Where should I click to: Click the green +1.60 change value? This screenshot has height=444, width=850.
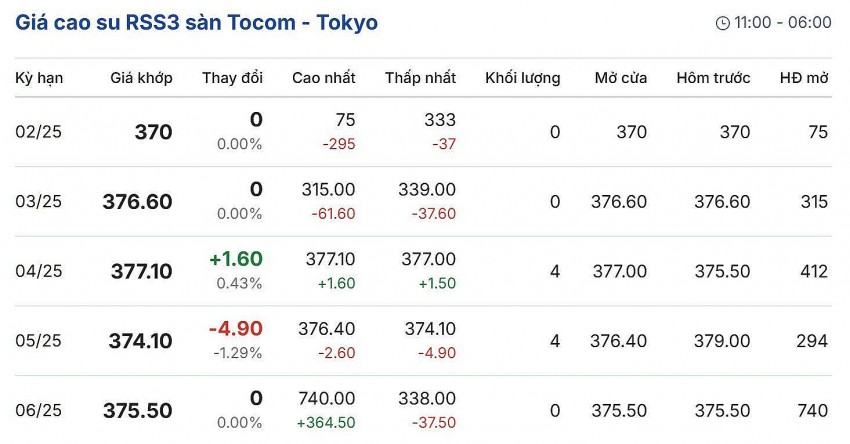click(236, 259)
